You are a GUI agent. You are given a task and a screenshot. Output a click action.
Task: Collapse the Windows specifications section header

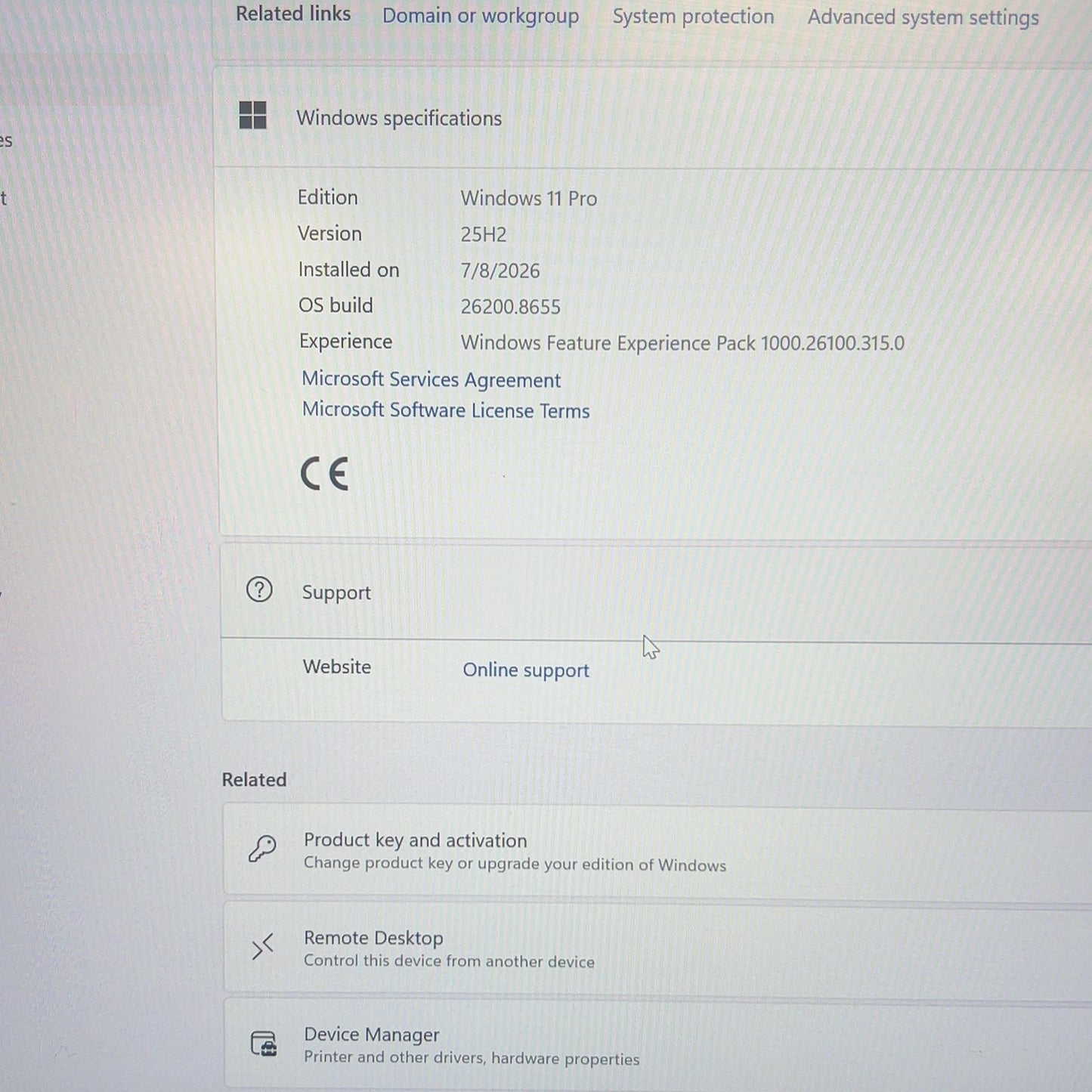pyautogui.click(x=654, y=117)
